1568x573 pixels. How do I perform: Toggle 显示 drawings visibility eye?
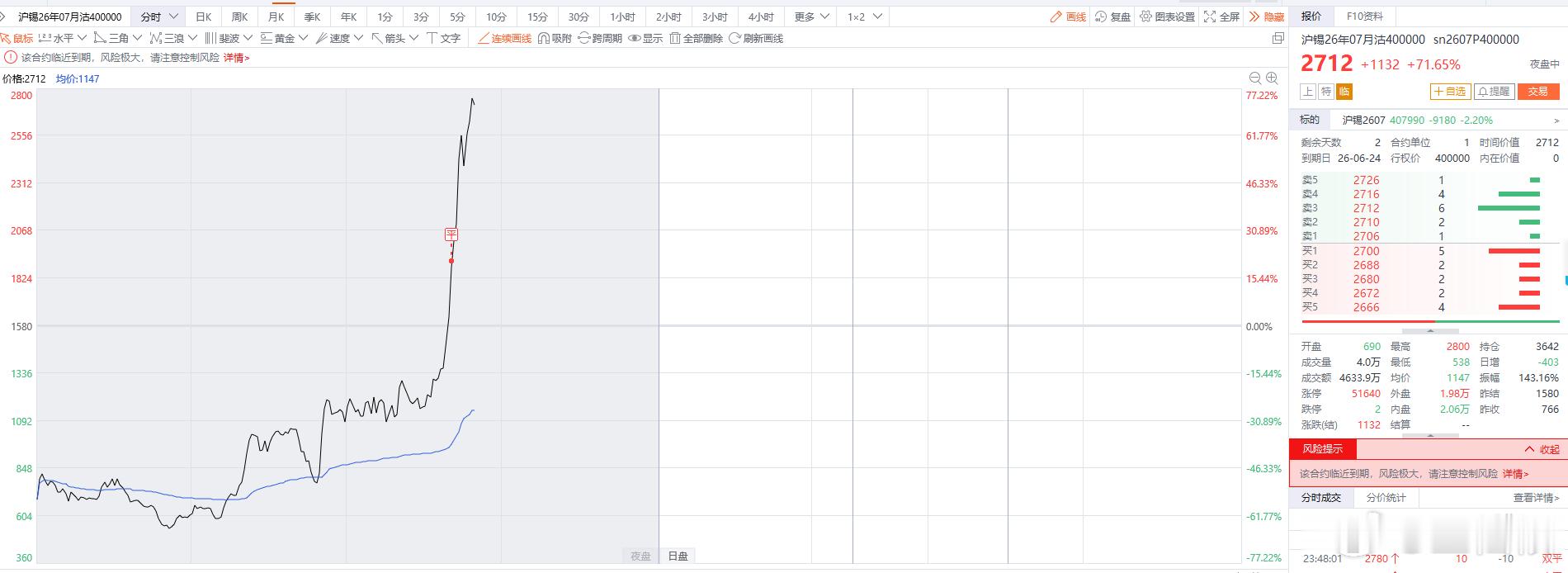pos(645,38)
